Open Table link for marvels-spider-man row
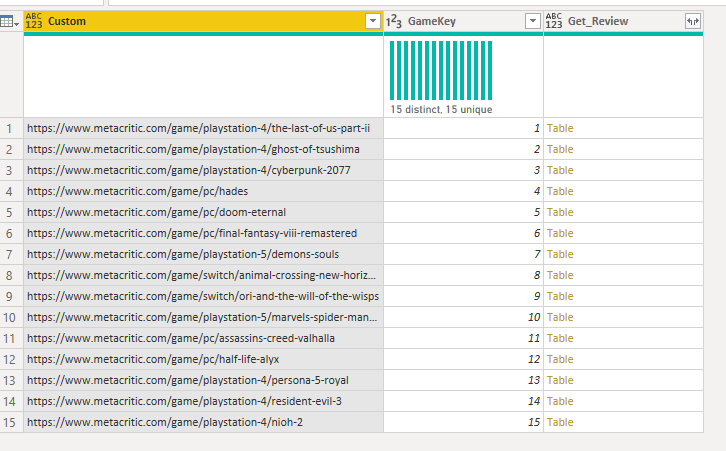 coord(560,317)
